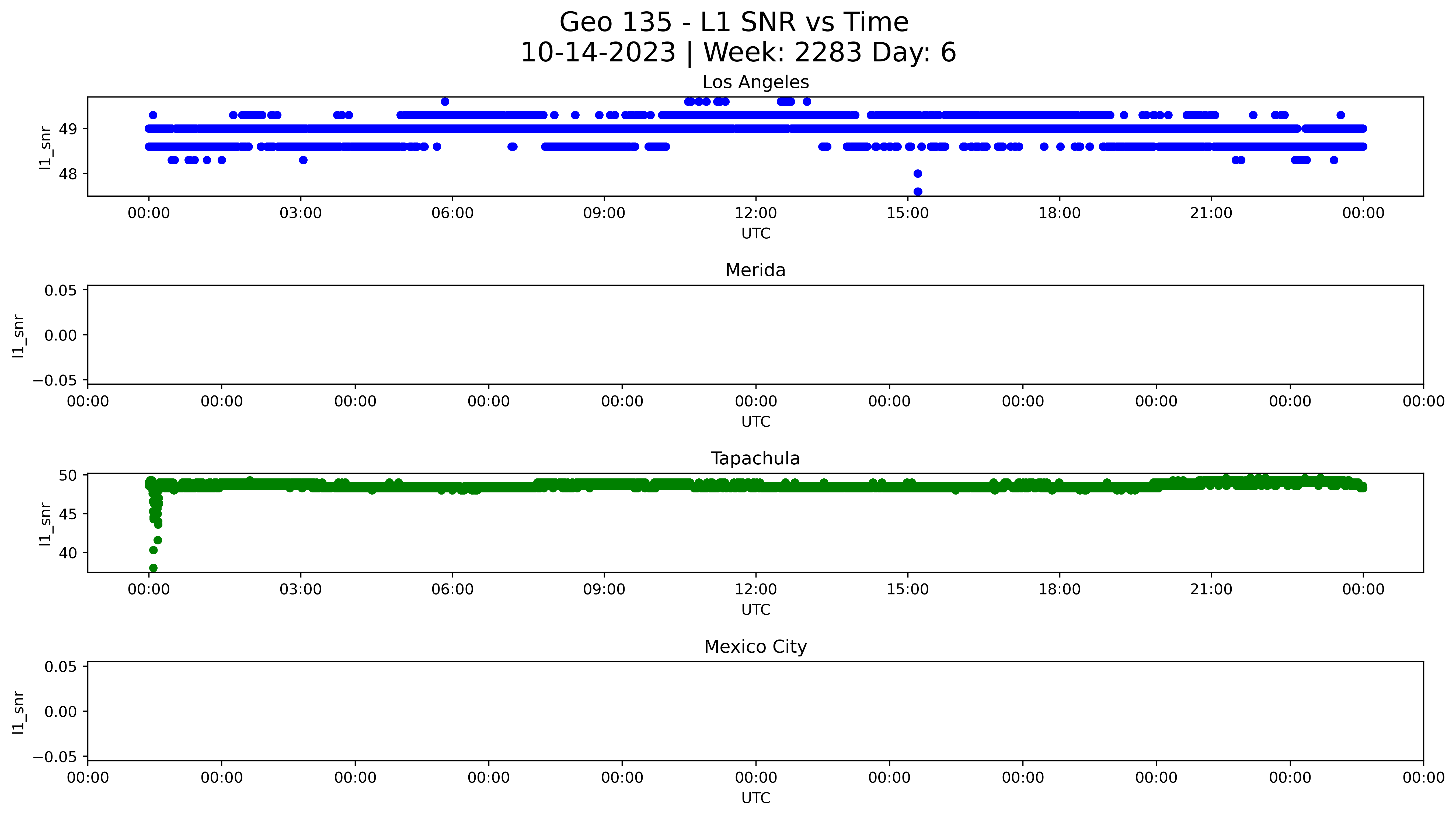
Task: Click the 18:00 tick label in Tapachula plot
Action: [x=1059, y=590]
